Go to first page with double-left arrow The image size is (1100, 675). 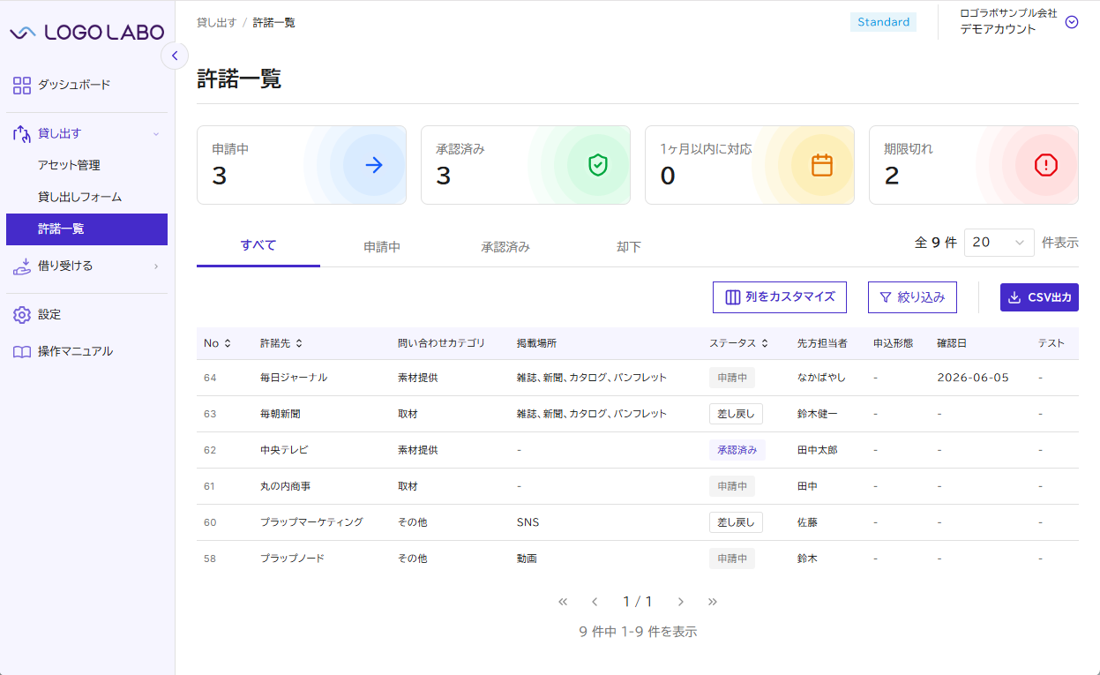point(563,601)
